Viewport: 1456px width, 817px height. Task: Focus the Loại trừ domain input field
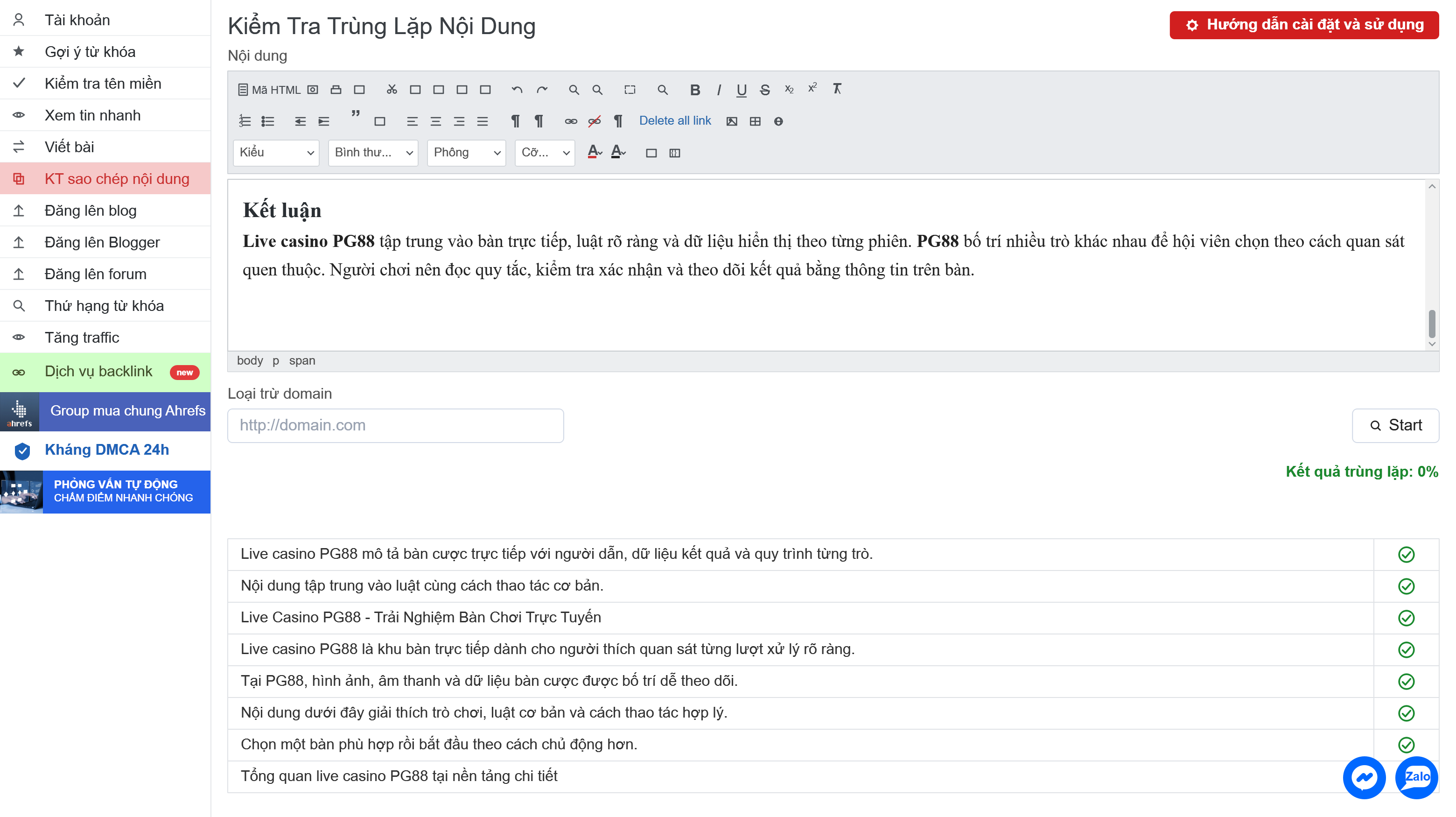pos(395,425)
